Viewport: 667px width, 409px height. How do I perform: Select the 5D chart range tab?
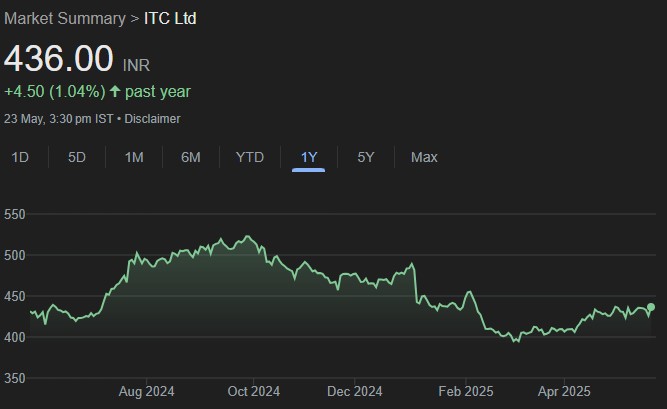click(x=77, y=157)
